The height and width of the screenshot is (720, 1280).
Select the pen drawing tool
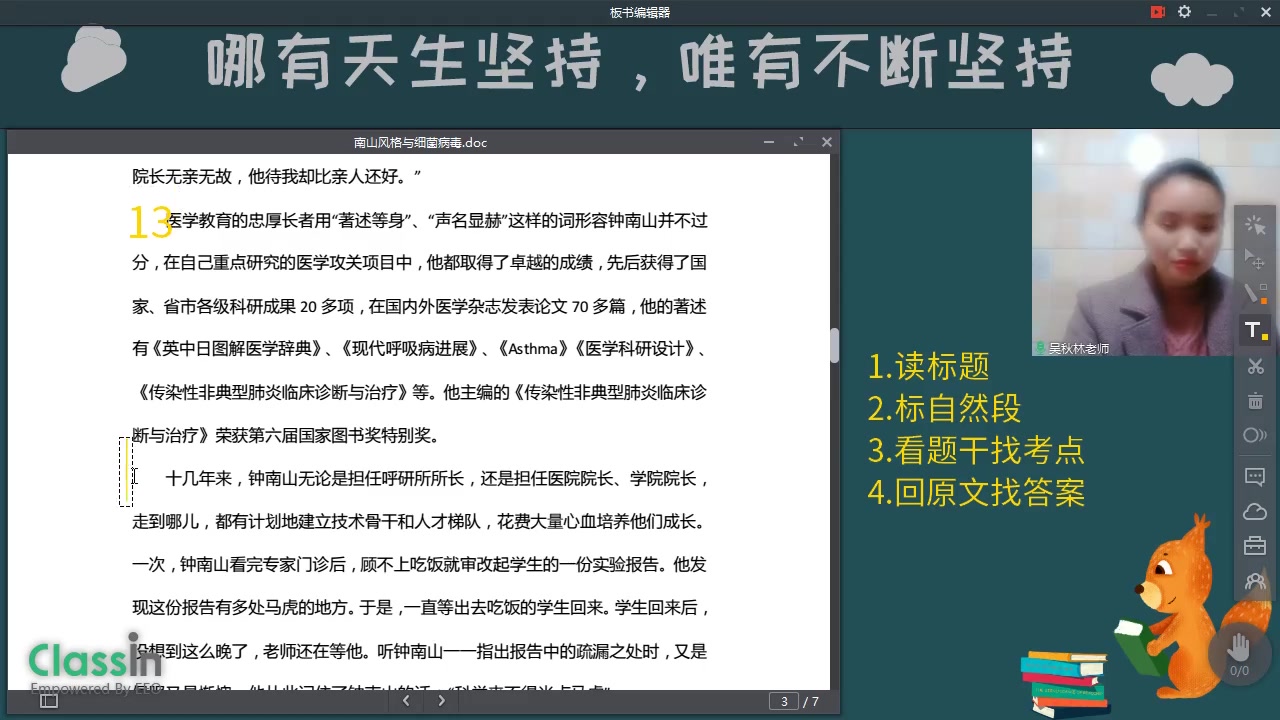pos(1255,294)
